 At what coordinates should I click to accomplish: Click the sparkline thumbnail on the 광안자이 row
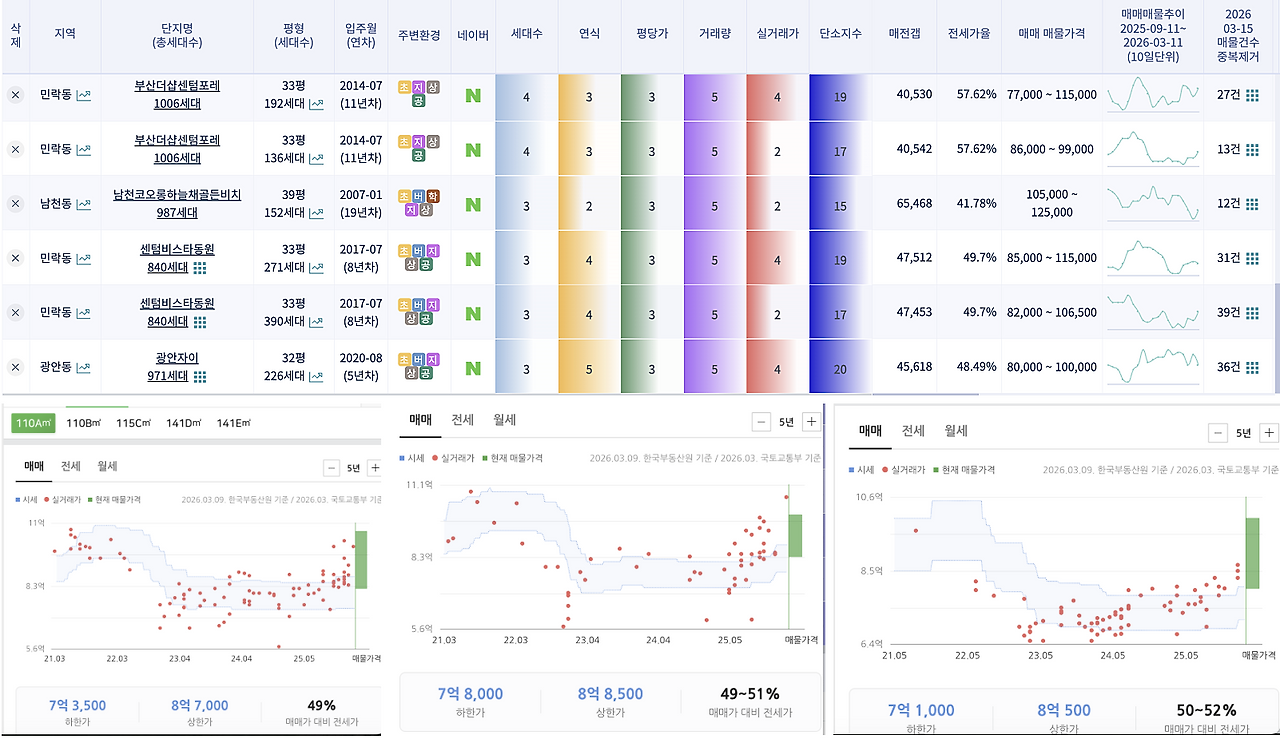coord(1152,367)
